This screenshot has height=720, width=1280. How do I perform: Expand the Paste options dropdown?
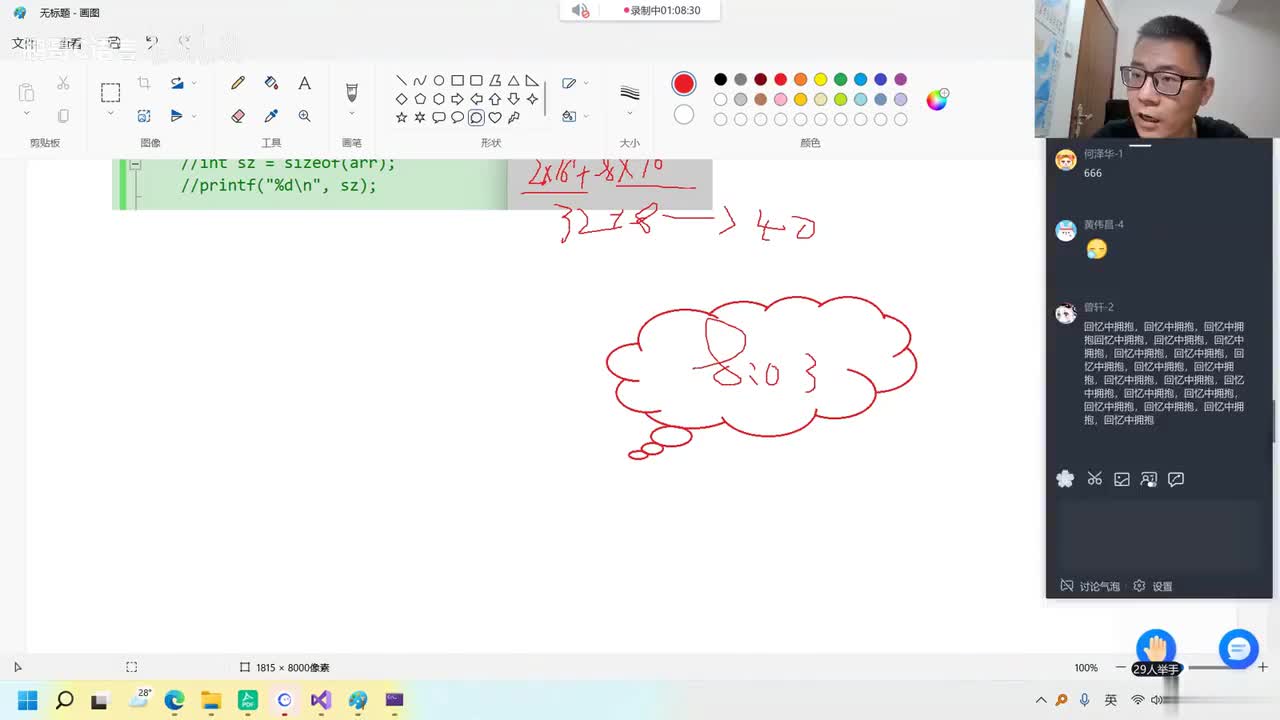click(x=26, y=114)
